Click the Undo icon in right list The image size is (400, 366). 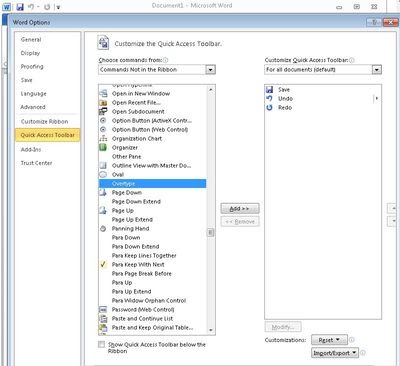click(270, 99)
